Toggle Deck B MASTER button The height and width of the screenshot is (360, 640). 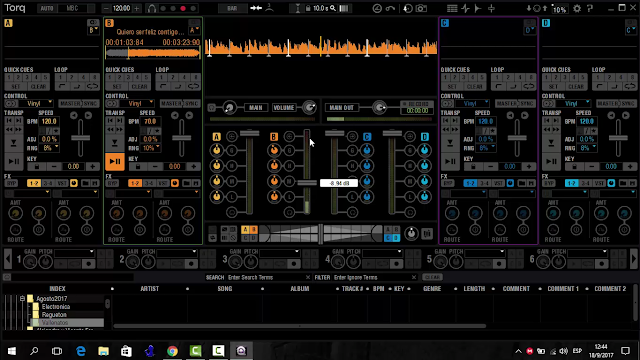tap(171, 104)
